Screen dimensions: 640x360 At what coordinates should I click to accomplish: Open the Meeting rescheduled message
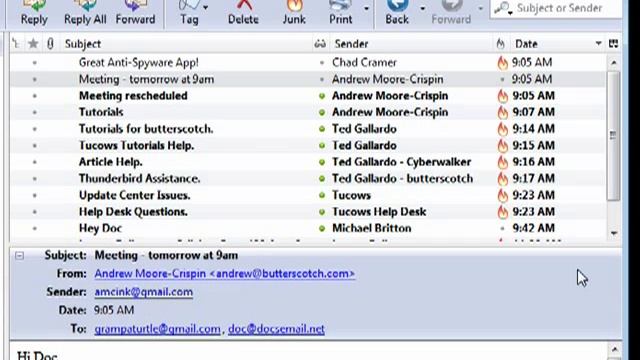point(133,96)
